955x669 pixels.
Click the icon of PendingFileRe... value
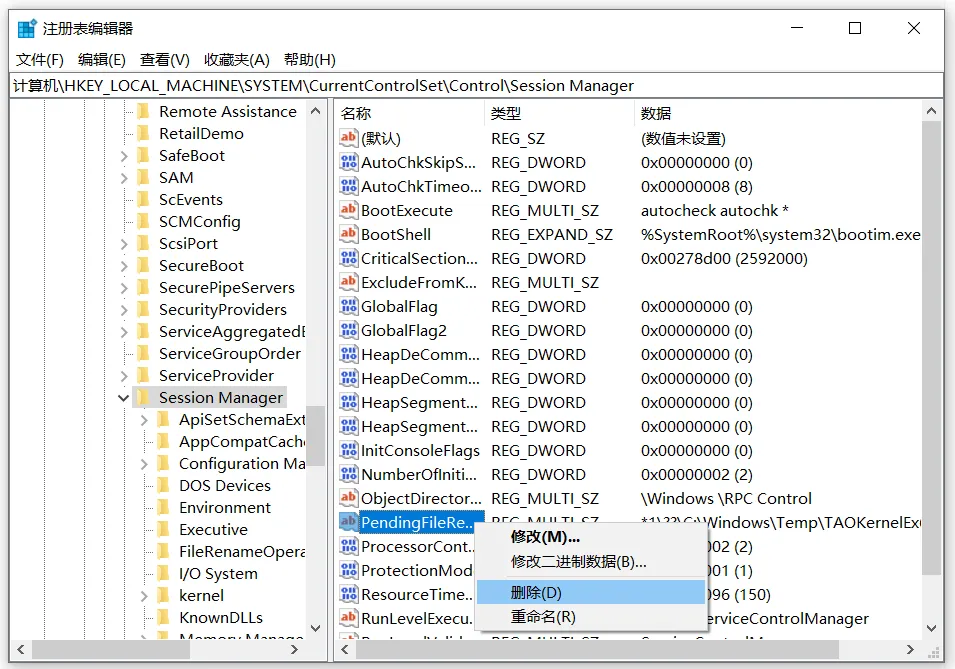(x=348, y=522)
